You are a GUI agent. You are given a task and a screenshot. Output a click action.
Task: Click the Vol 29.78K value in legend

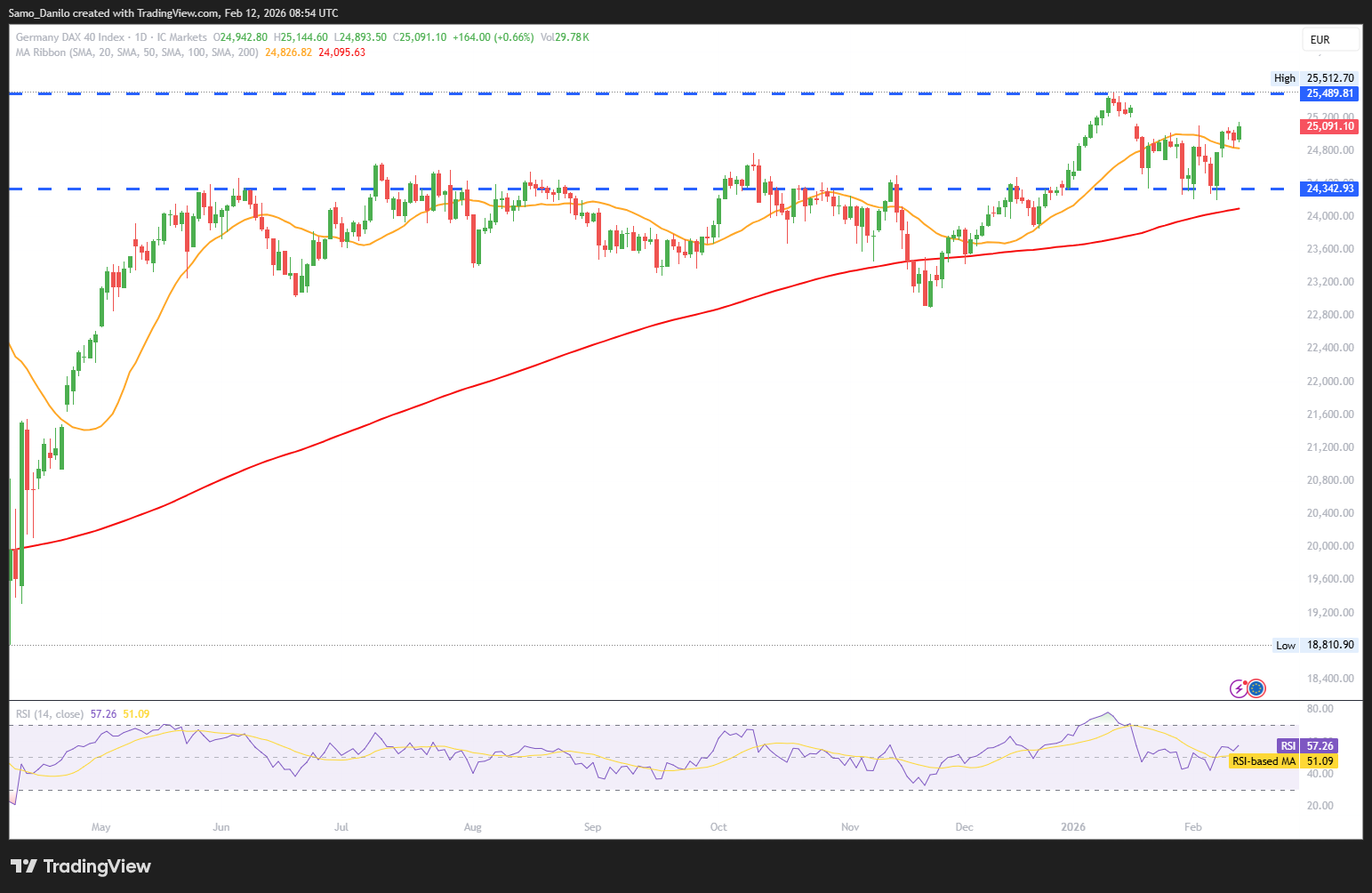tap(564, 37)
